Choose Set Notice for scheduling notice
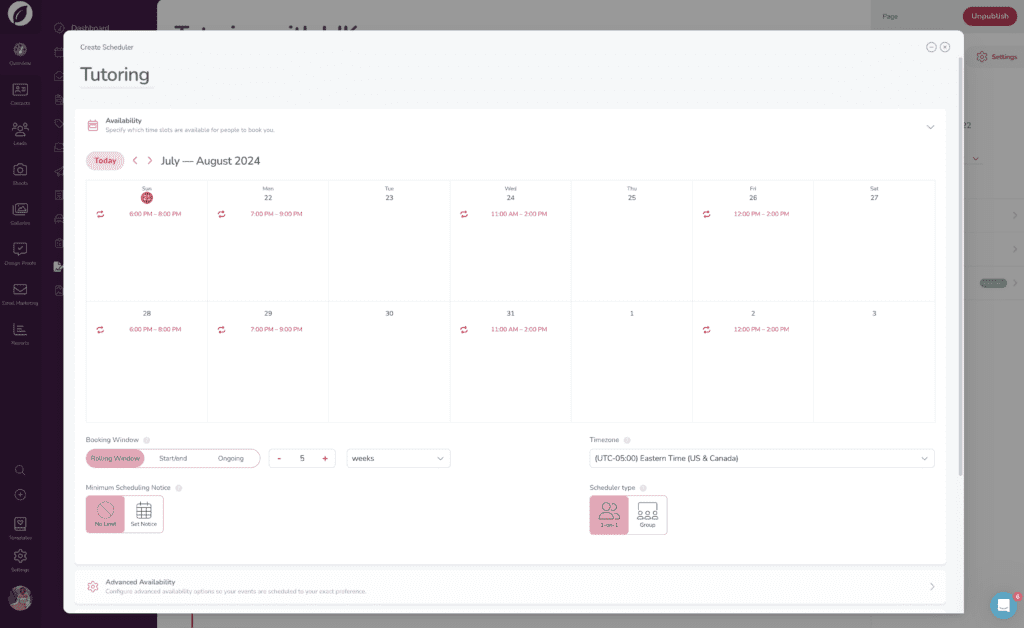 [143, 513]
